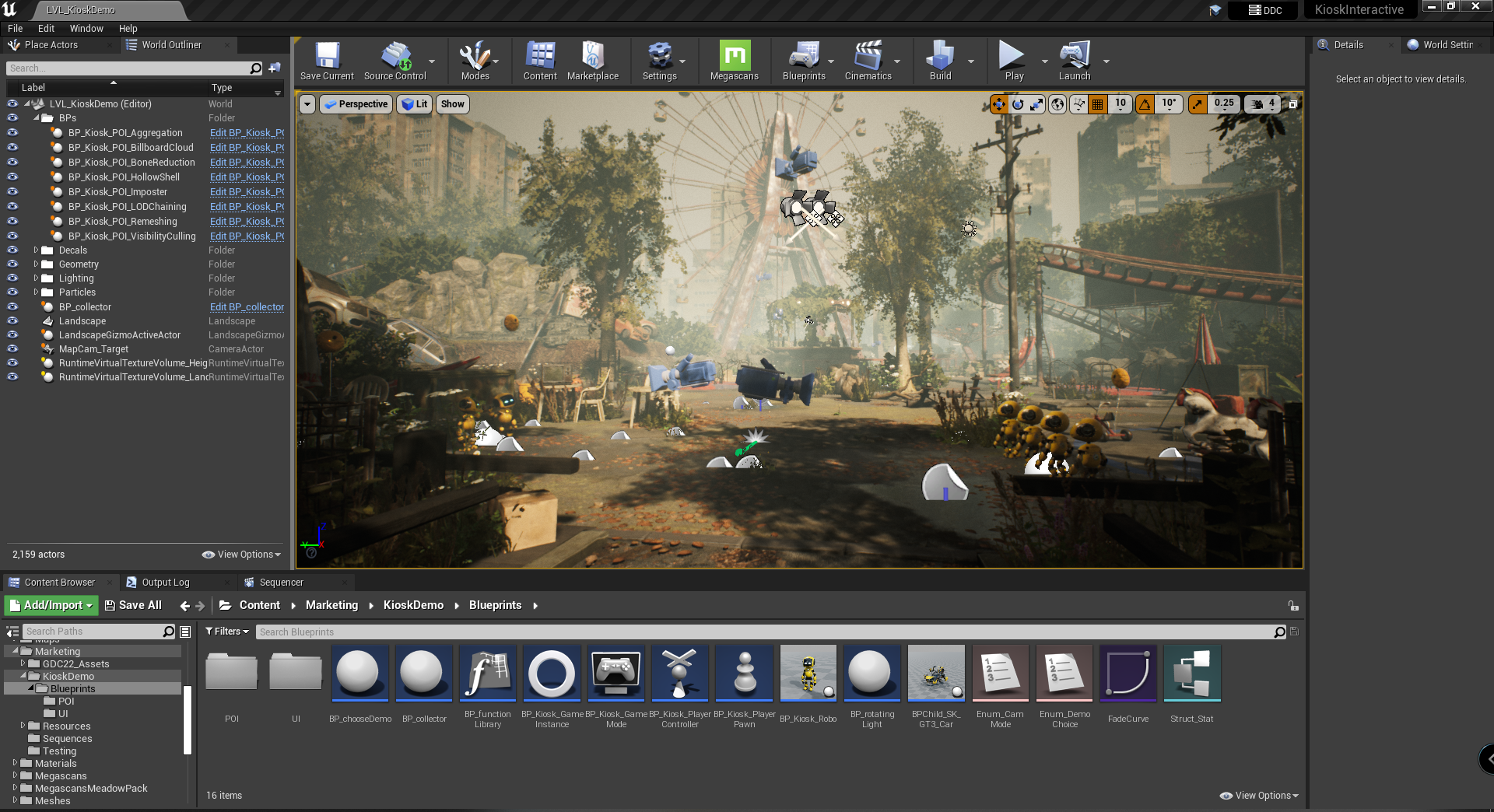Hide the Lighting folder via eye icon

(x=12, y=278)
